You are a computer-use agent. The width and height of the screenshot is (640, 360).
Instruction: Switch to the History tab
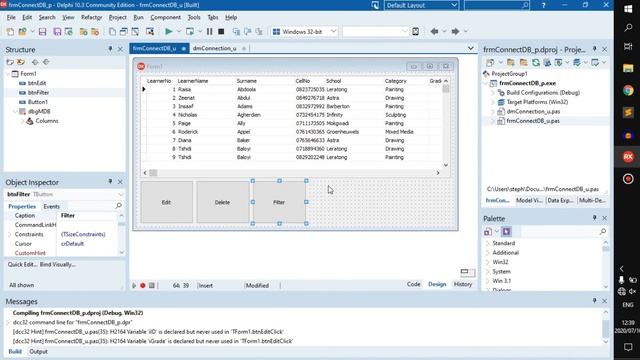tap(463, 284)
